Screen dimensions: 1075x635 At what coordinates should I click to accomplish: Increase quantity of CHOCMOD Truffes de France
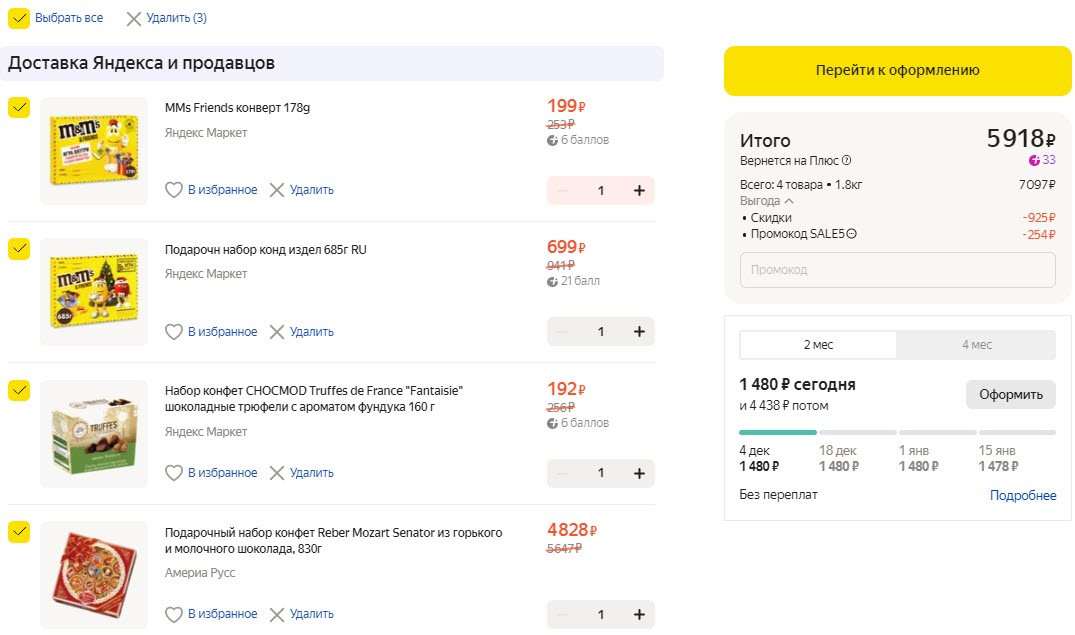(x=640, y=473)
